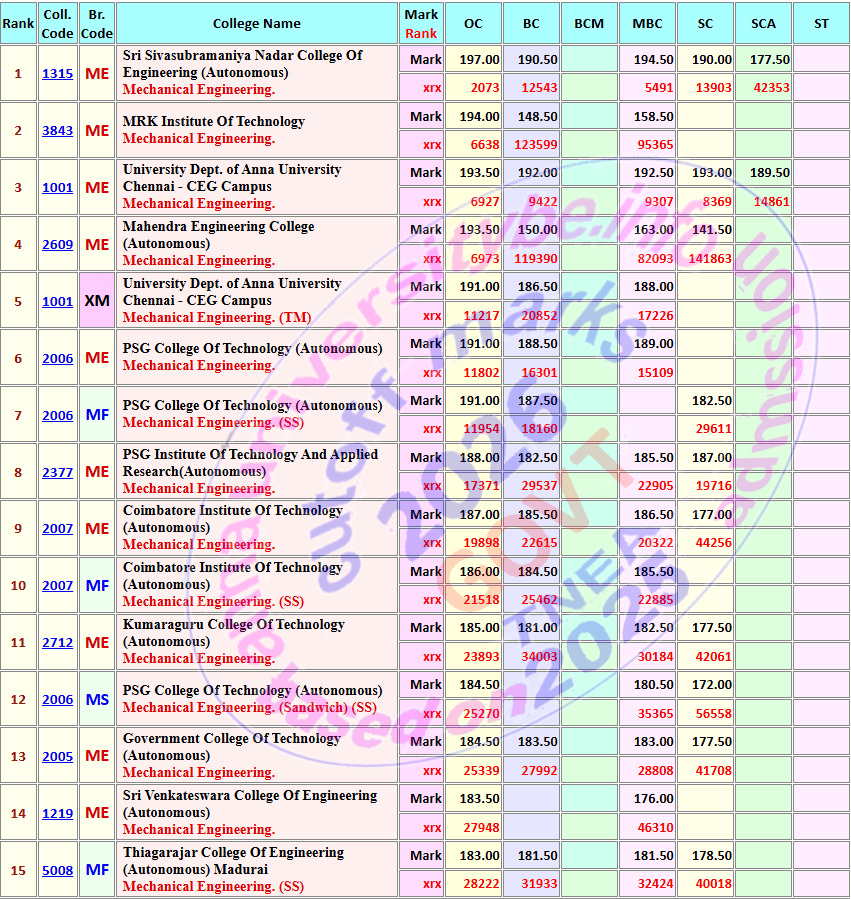Click the BC column header
851x899 pixels.
[x=531, y=24]
